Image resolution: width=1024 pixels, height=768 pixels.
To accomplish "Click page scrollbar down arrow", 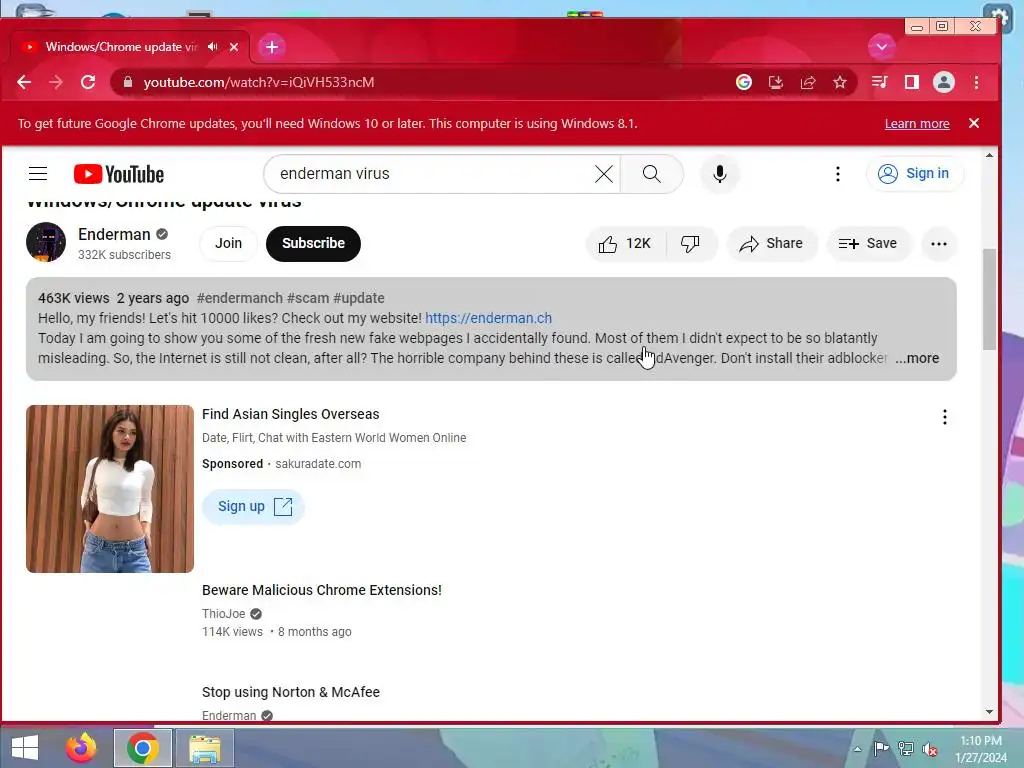I will pyautogui.click(x=989, y=712).
